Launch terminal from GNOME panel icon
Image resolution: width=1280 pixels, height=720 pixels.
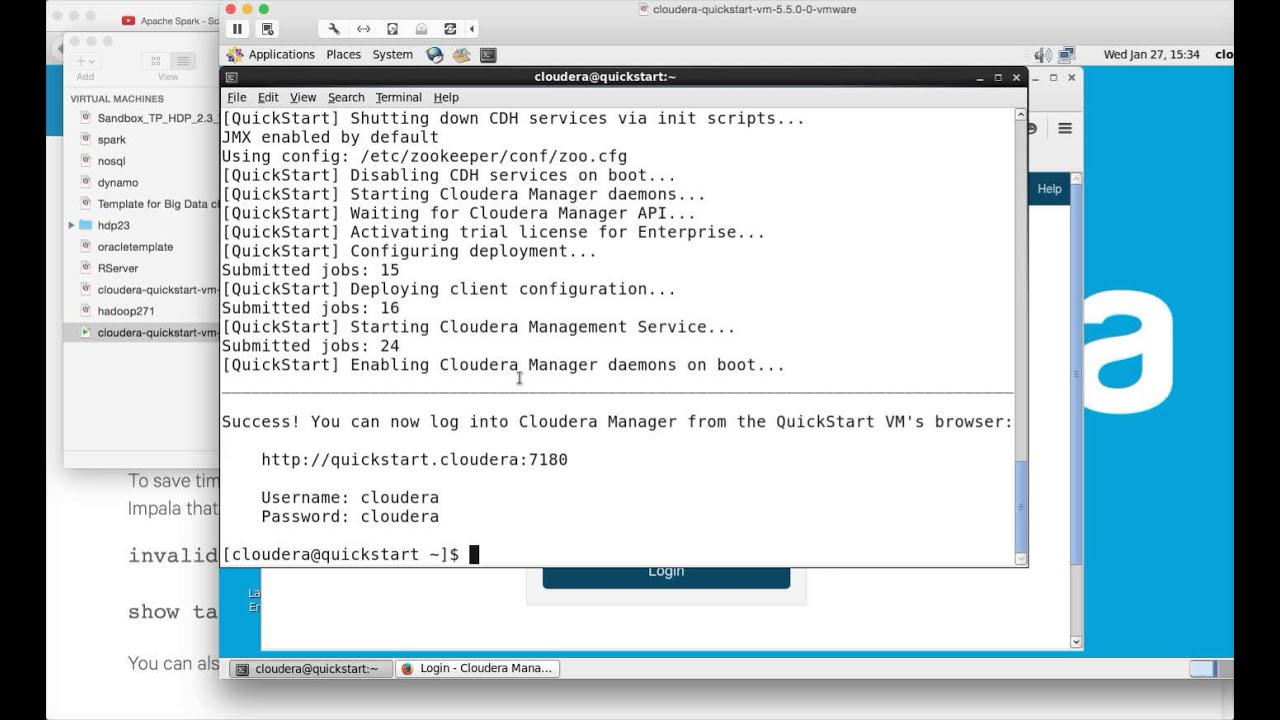488,55
